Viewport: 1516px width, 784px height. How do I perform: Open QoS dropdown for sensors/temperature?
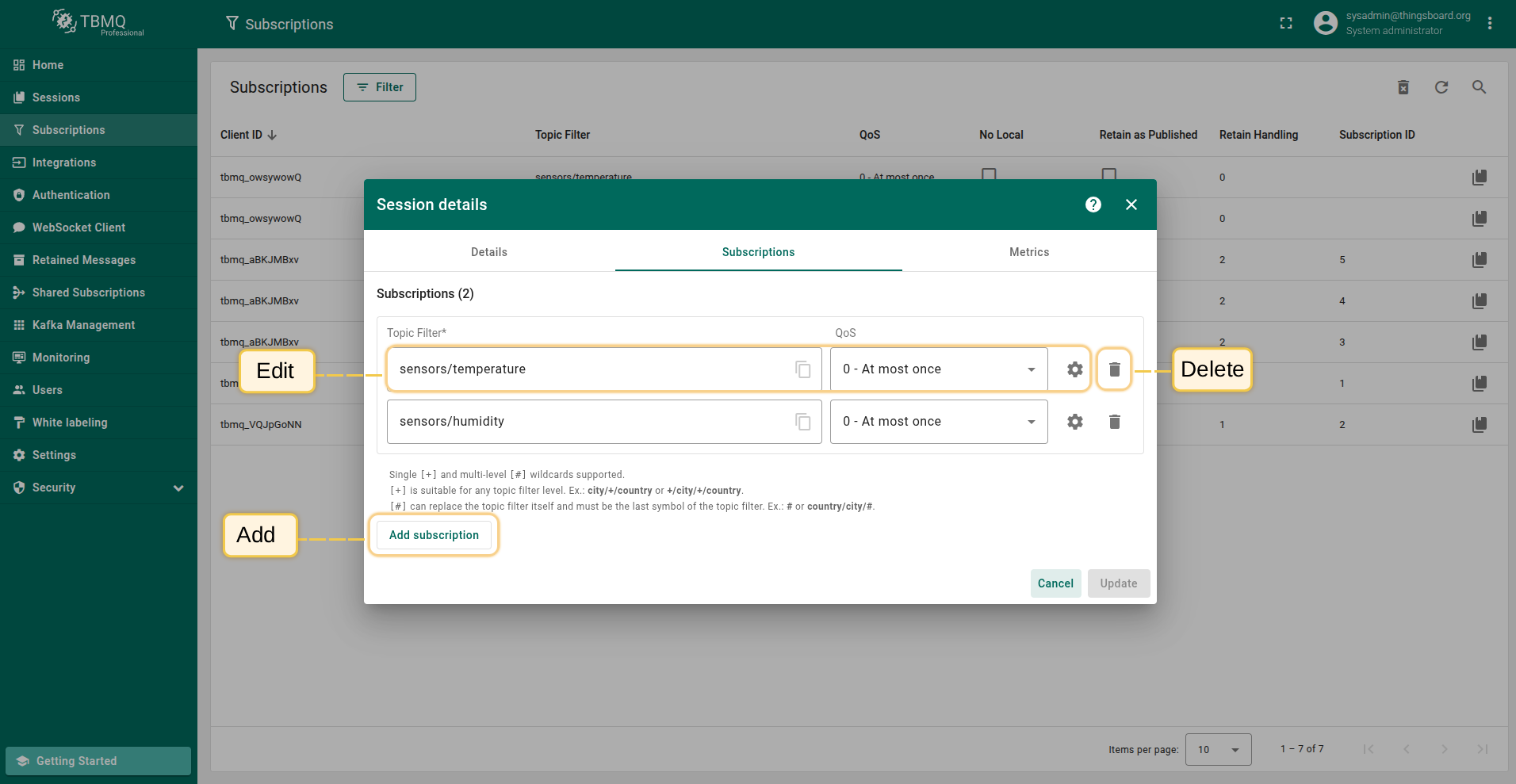(938, 369)
